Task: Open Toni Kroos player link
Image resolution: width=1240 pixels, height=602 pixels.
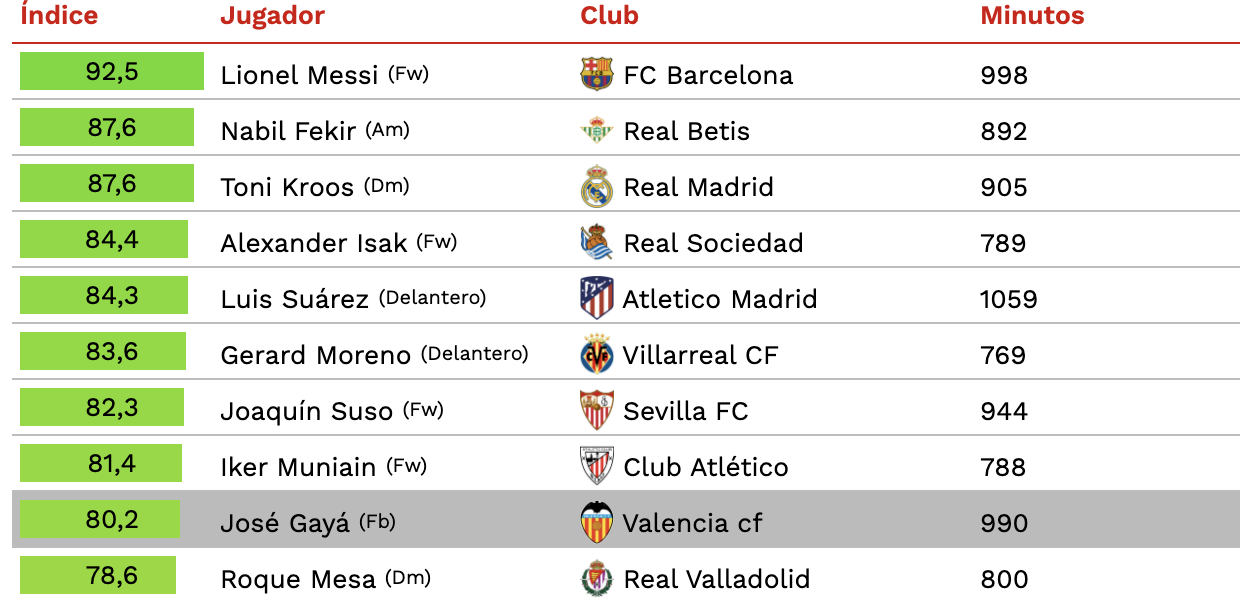Action: click(287, 187)
